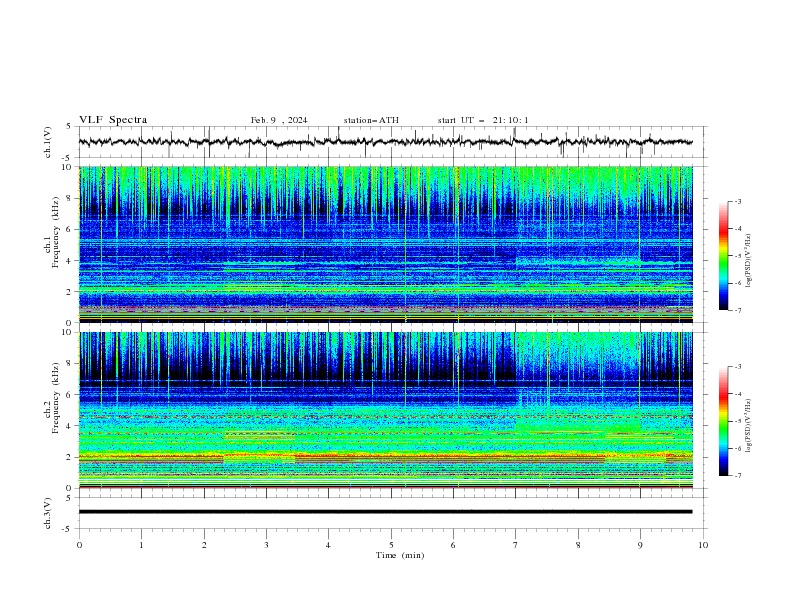This screenshot has height=612, width=792.
Task: Click the ch.1 PSD color scale bar
Action: (x=723, y=256)
